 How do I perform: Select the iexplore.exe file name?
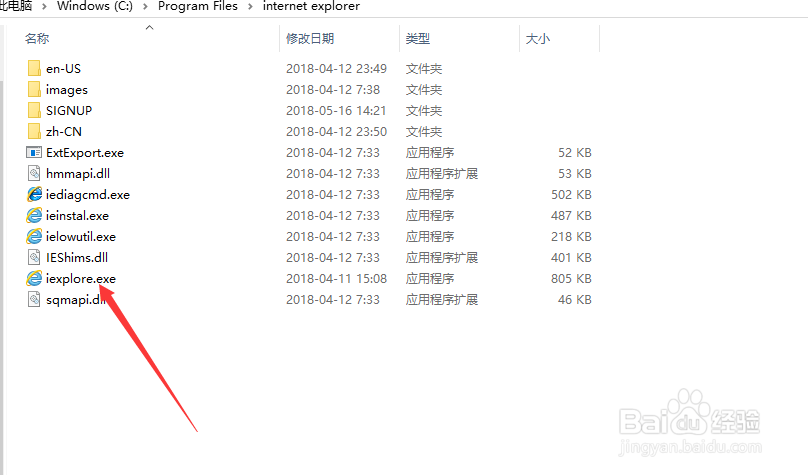pos(81,279)
